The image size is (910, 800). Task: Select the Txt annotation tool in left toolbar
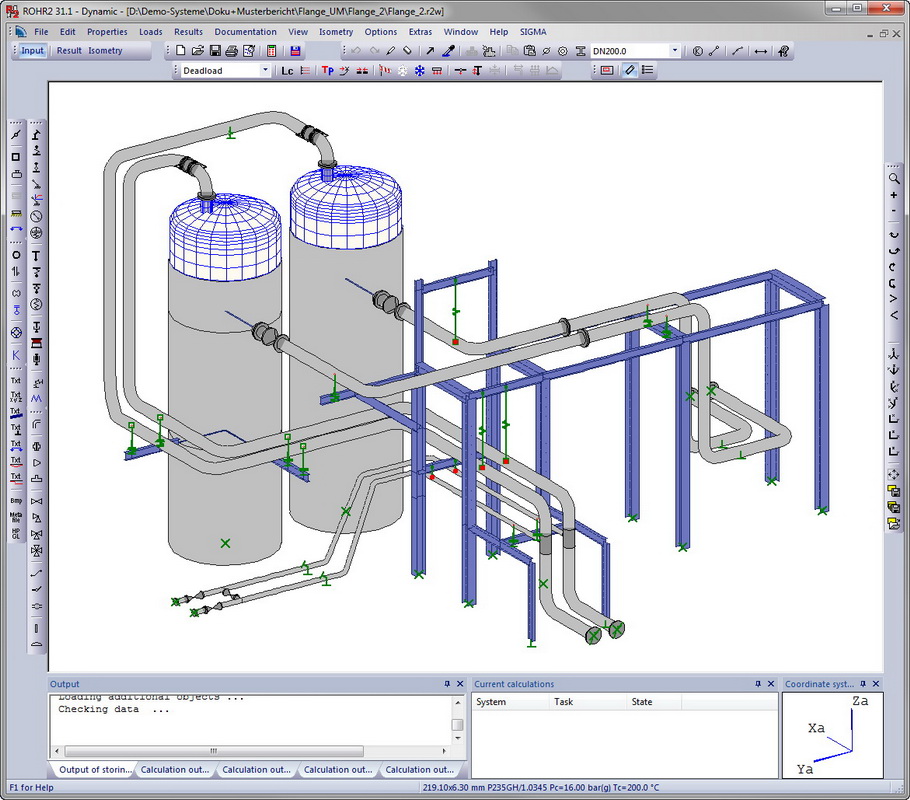coord(16,380)
